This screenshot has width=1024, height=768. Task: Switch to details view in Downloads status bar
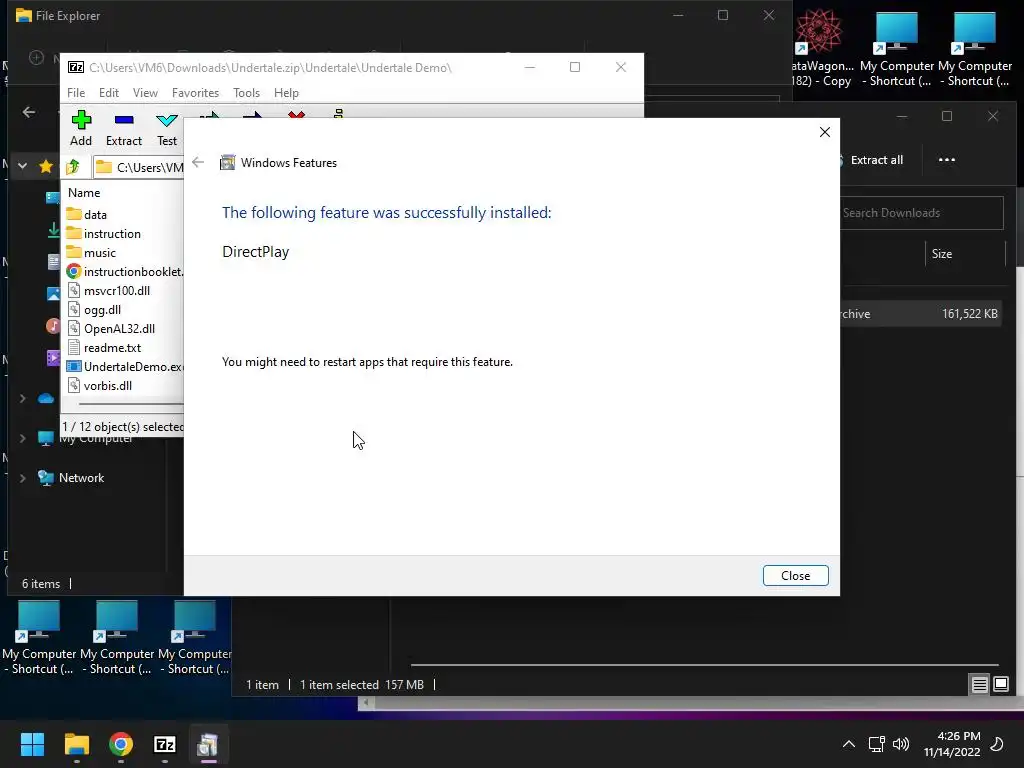click(979, 684)
